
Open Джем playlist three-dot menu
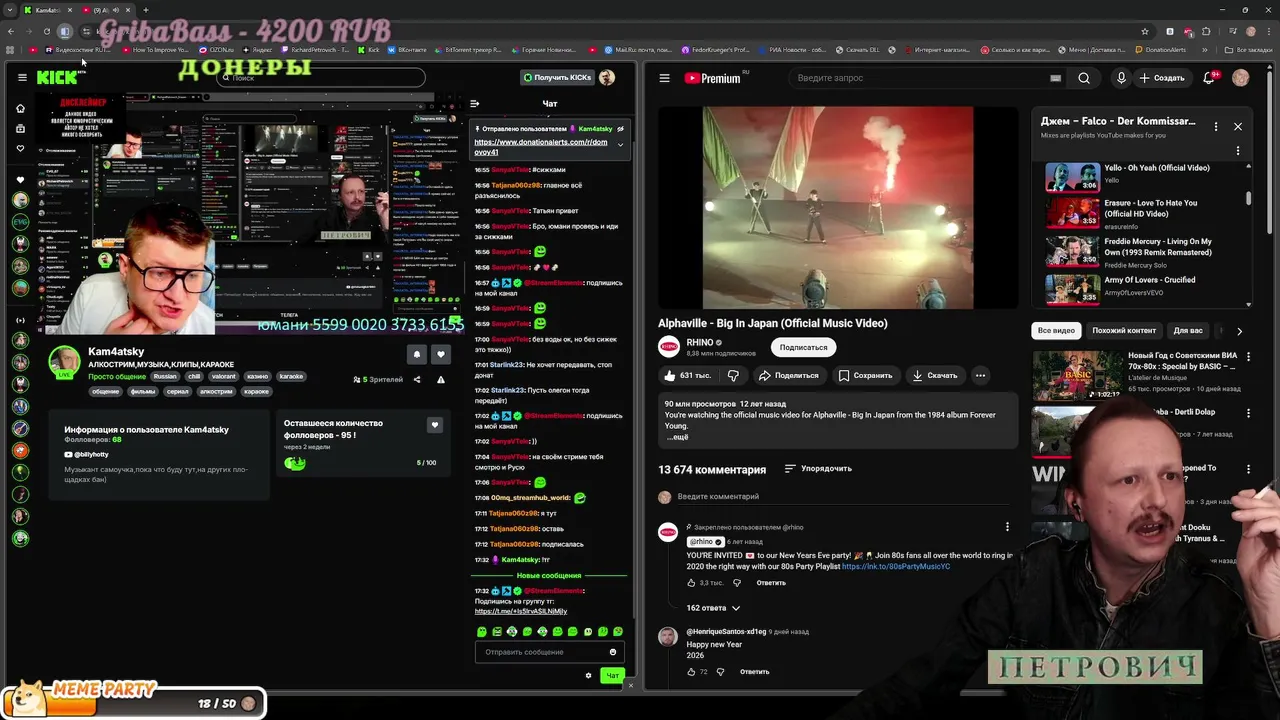point(1216,127)
